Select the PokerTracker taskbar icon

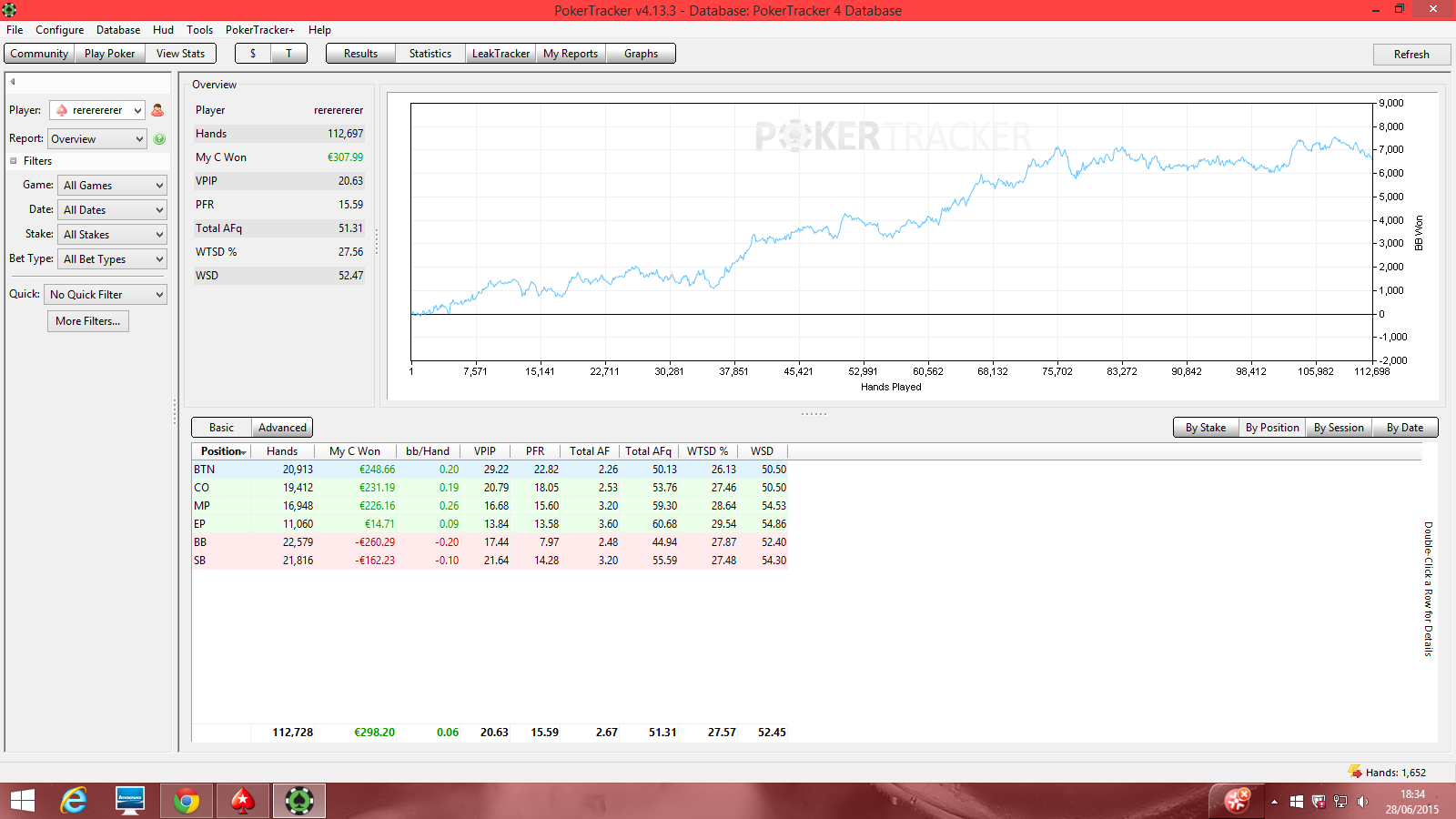click(299, 801)
